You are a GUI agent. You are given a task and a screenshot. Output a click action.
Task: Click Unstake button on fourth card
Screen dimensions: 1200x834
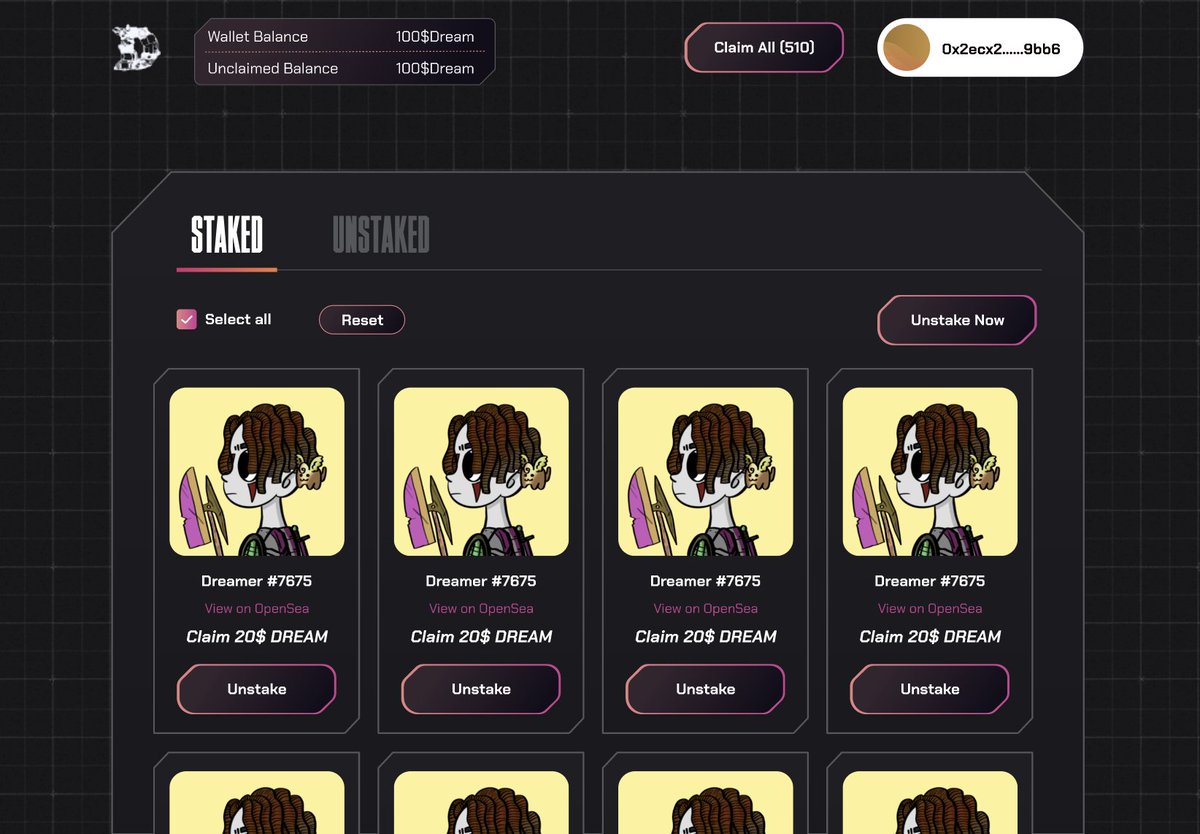pyautogui.click(x=930, y=689)
